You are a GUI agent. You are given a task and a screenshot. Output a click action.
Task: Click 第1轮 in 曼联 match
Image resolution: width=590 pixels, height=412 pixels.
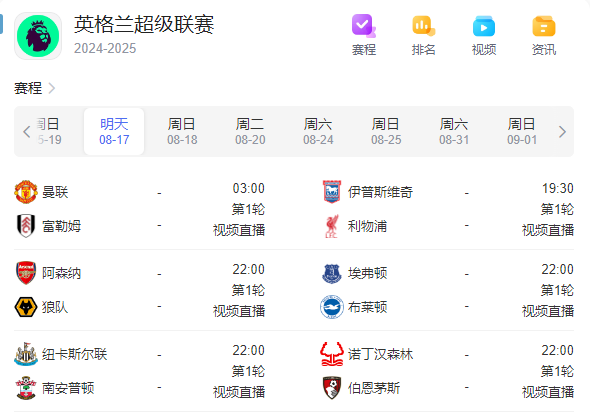(x=248, y=209)
